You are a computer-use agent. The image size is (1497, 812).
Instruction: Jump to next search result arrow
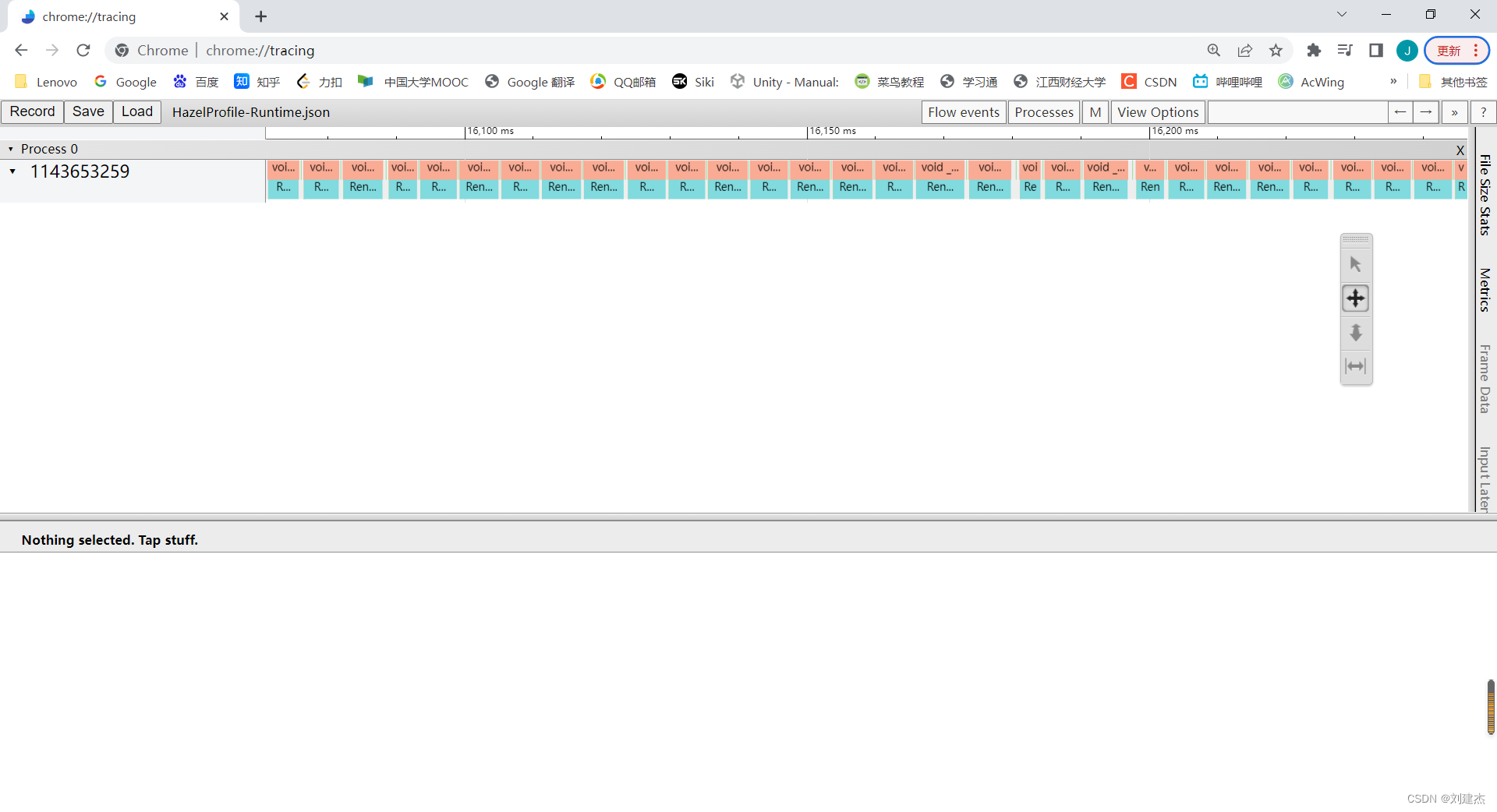coord(1426,112)
